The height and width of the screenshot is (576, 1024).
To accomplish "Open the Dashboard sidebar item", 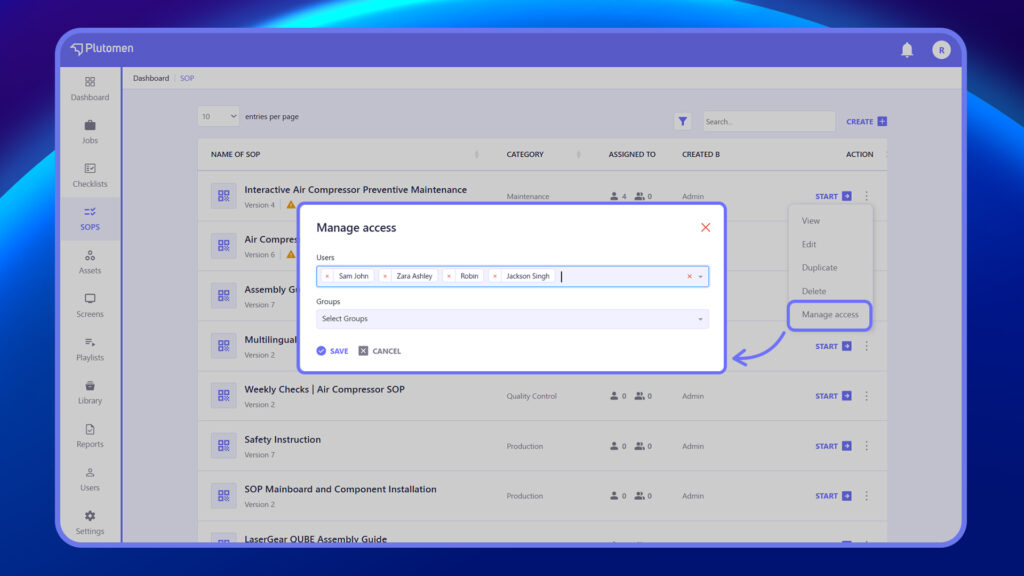I will [x=89, y=89].
